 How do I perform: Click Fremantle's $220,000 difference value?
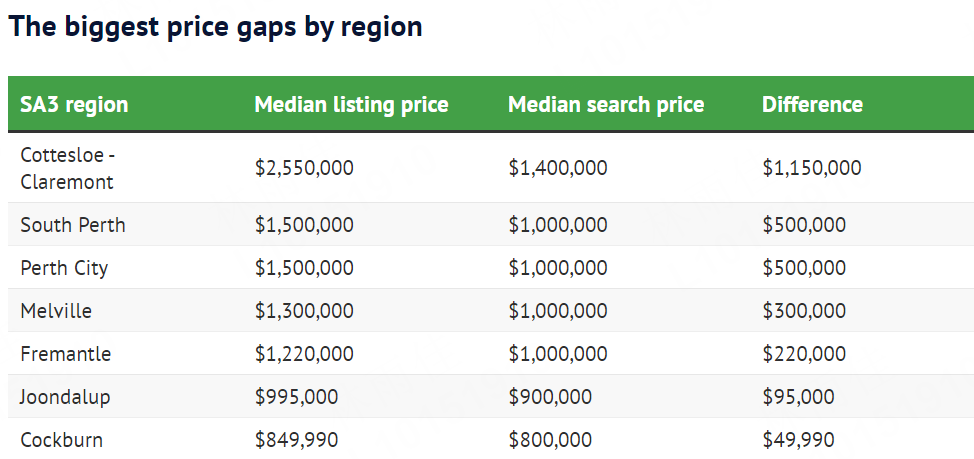coord(804,354)
